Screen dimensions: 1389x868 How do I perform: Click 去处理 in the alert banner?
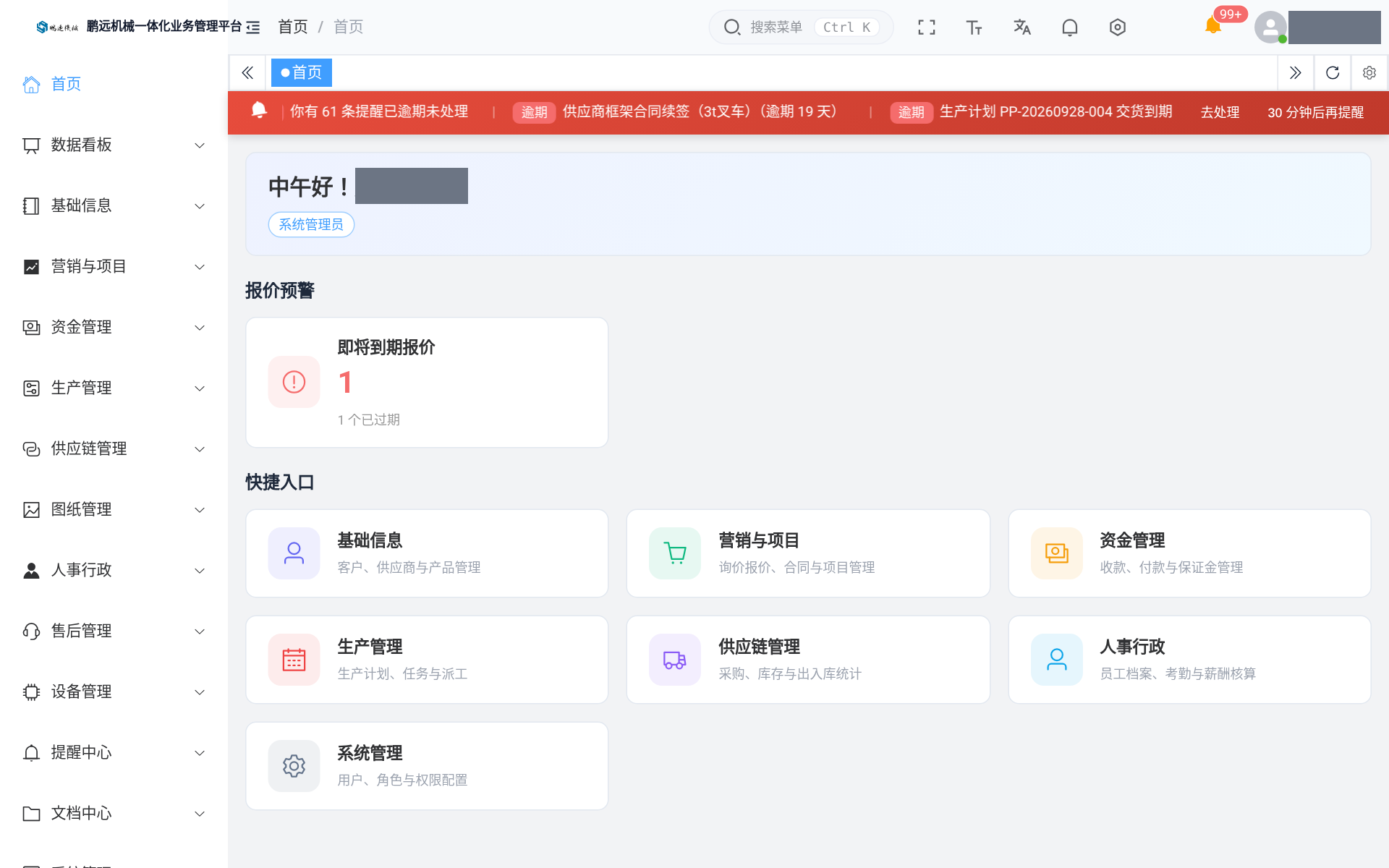click(x=1220, y=113)
